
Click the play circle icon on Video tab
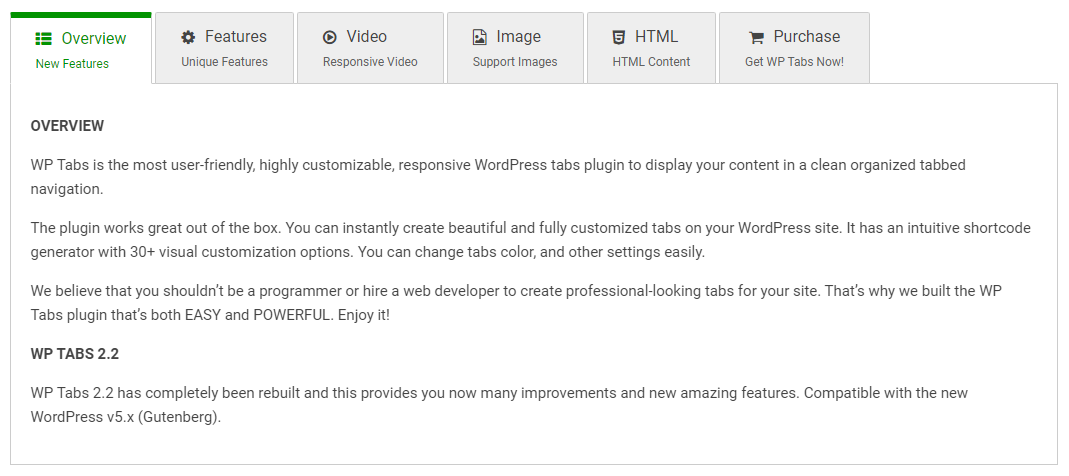tap(330, 37)
